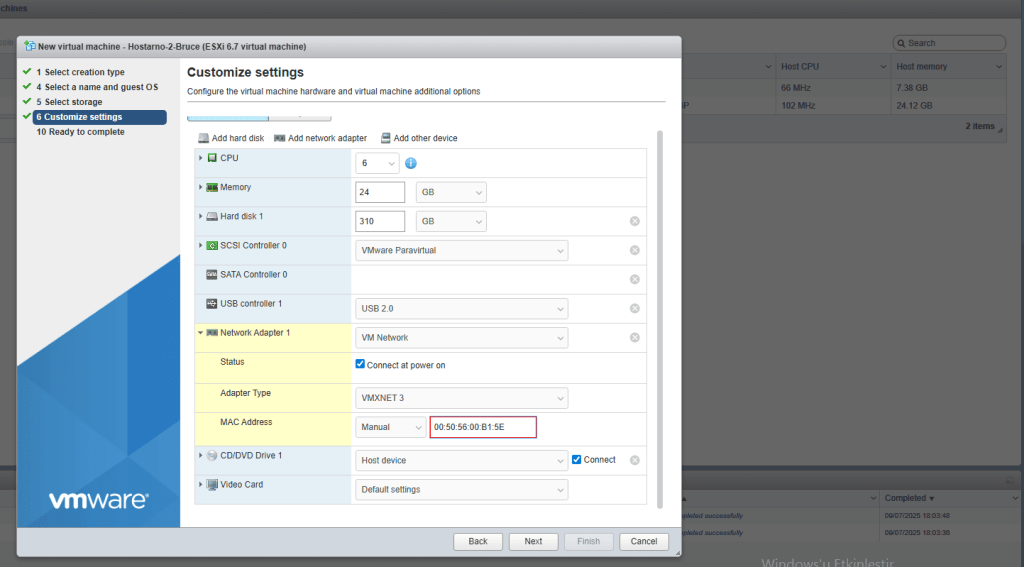Viewport: 1024px width, 567px height.
Task: Click the CPU info icon
Action: pos(410,163)
